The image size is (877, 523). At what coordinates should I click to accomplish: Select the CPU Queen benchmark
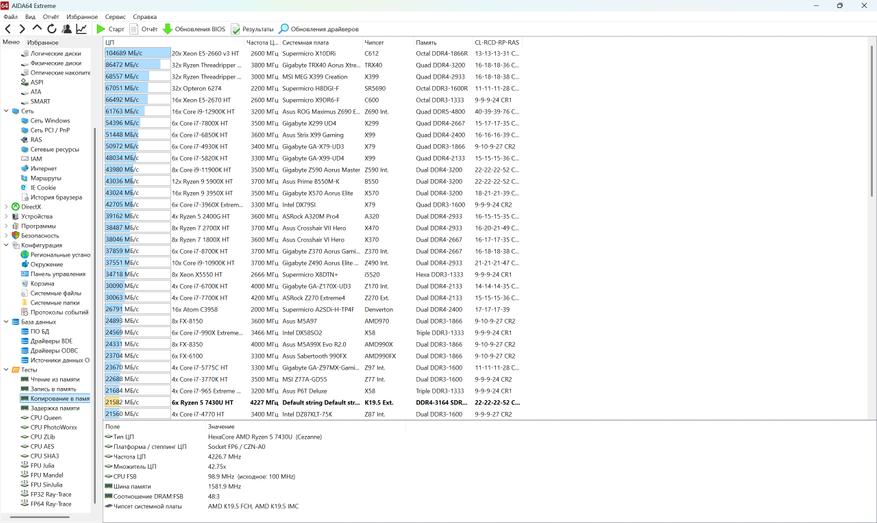pyautogui.click(x=41, y=418)
